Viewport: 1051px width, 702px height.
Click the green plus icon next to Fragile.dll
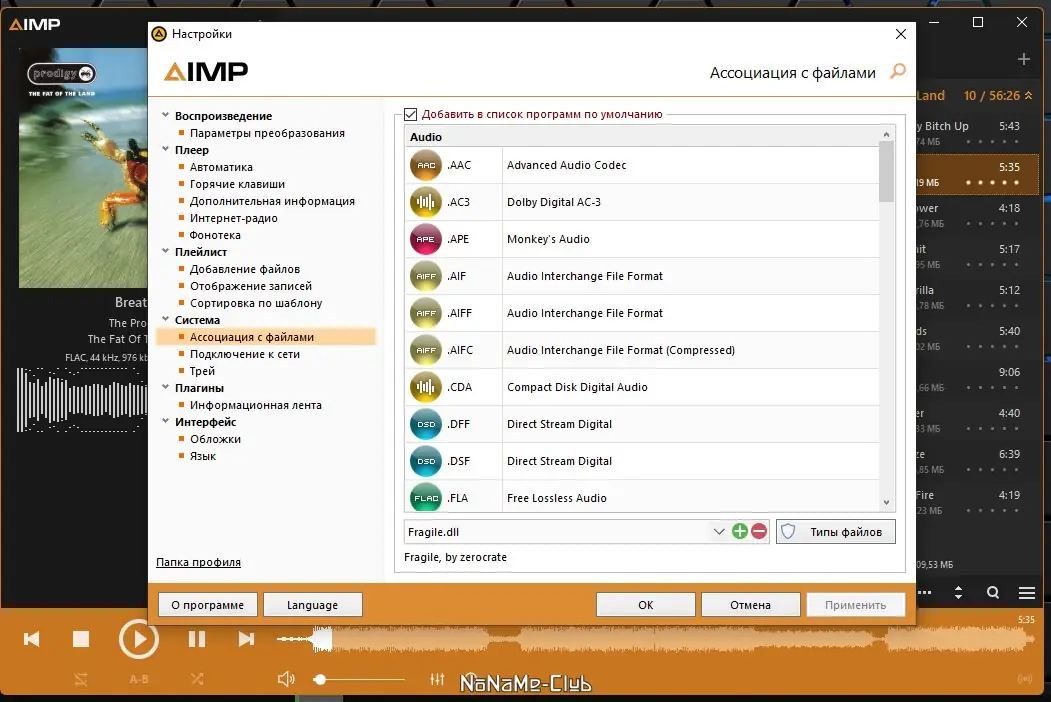(739, 532)
